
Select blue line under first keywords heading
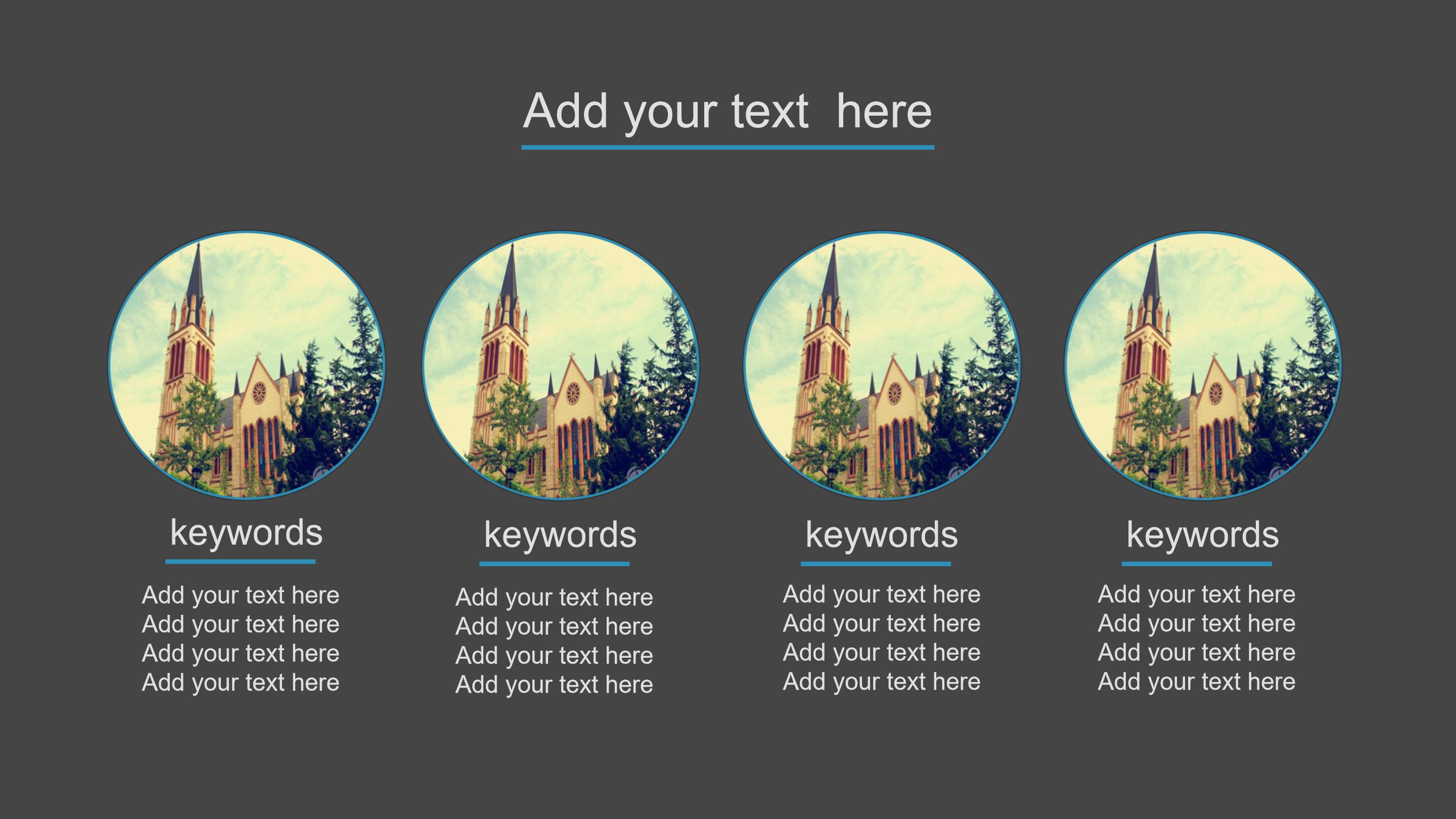240,561
